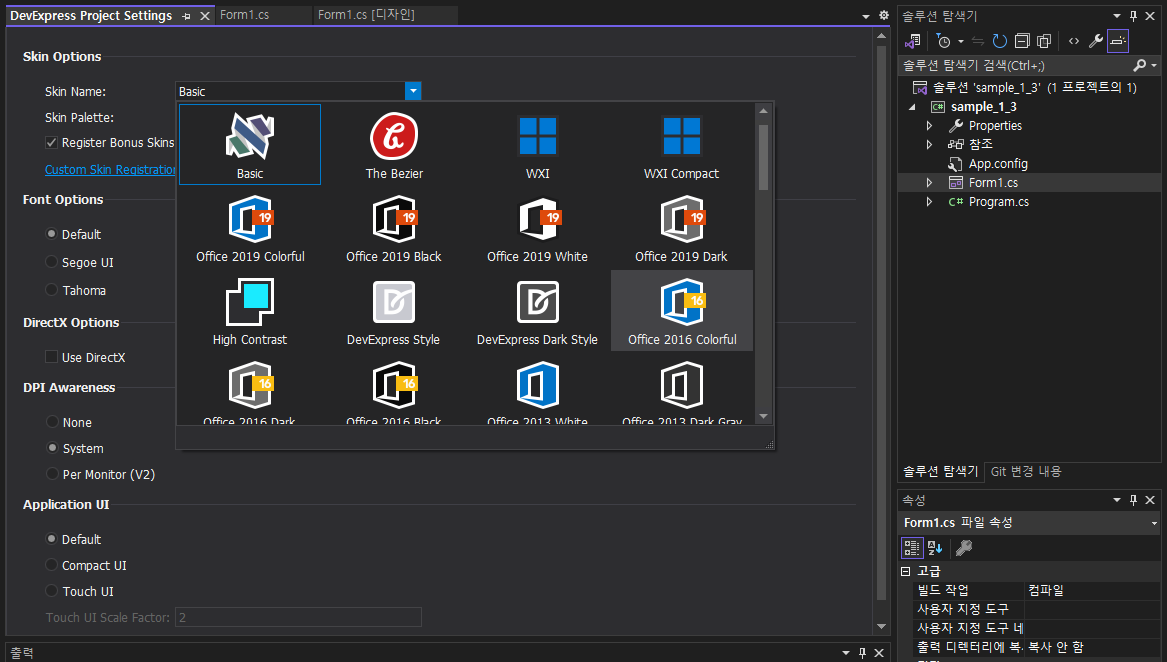Collapse the 고급 property category
Image resolution: width=1167 pixels, height=662 pixels.
pos(906,571)
